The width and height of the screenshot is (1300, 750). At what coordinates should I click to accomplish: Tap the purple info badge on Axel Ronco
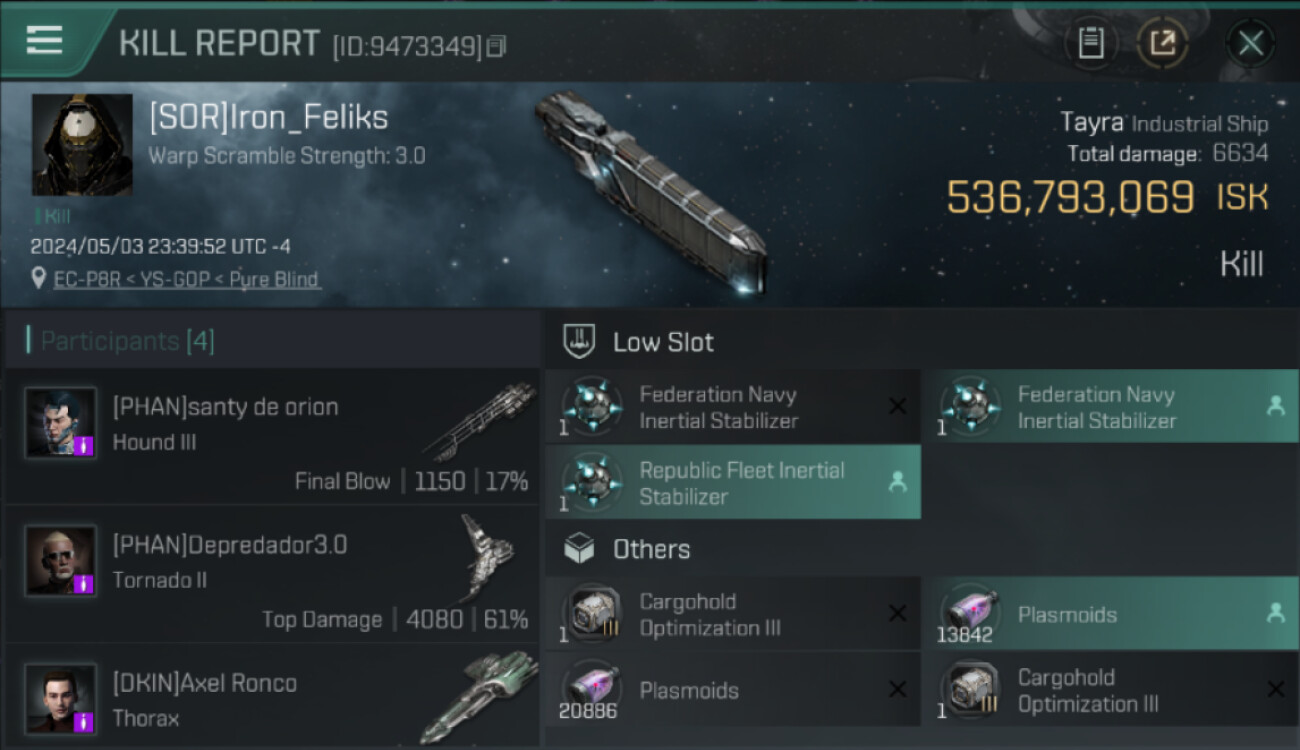[x=84, y=721]
